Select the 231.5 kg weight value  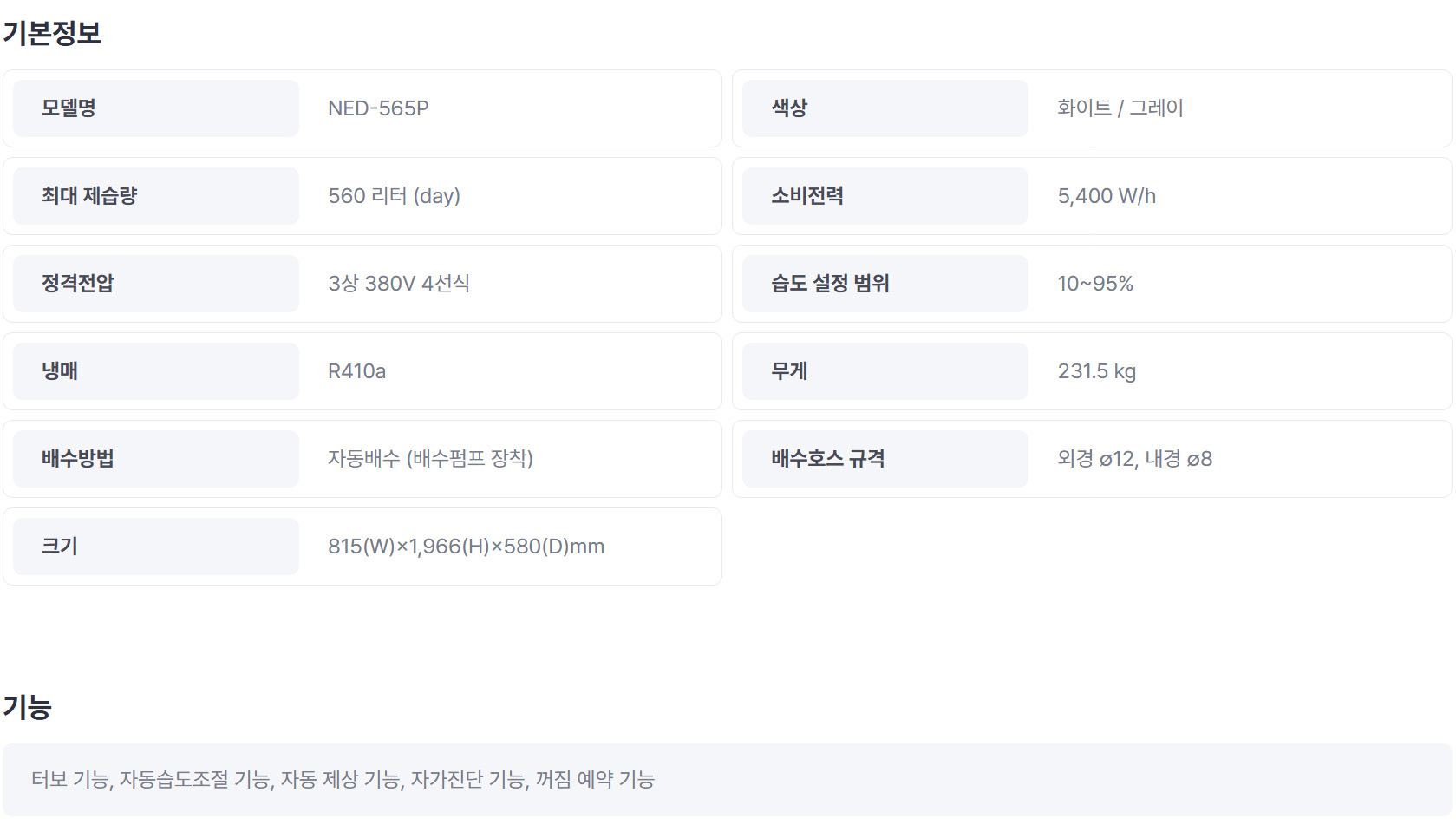1097,371
